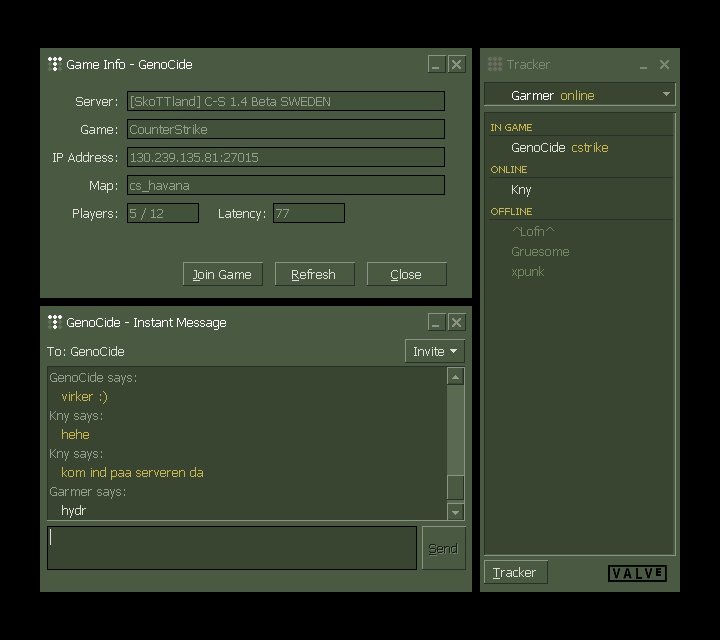Close the Game Info window with X

tap(456, 64)
